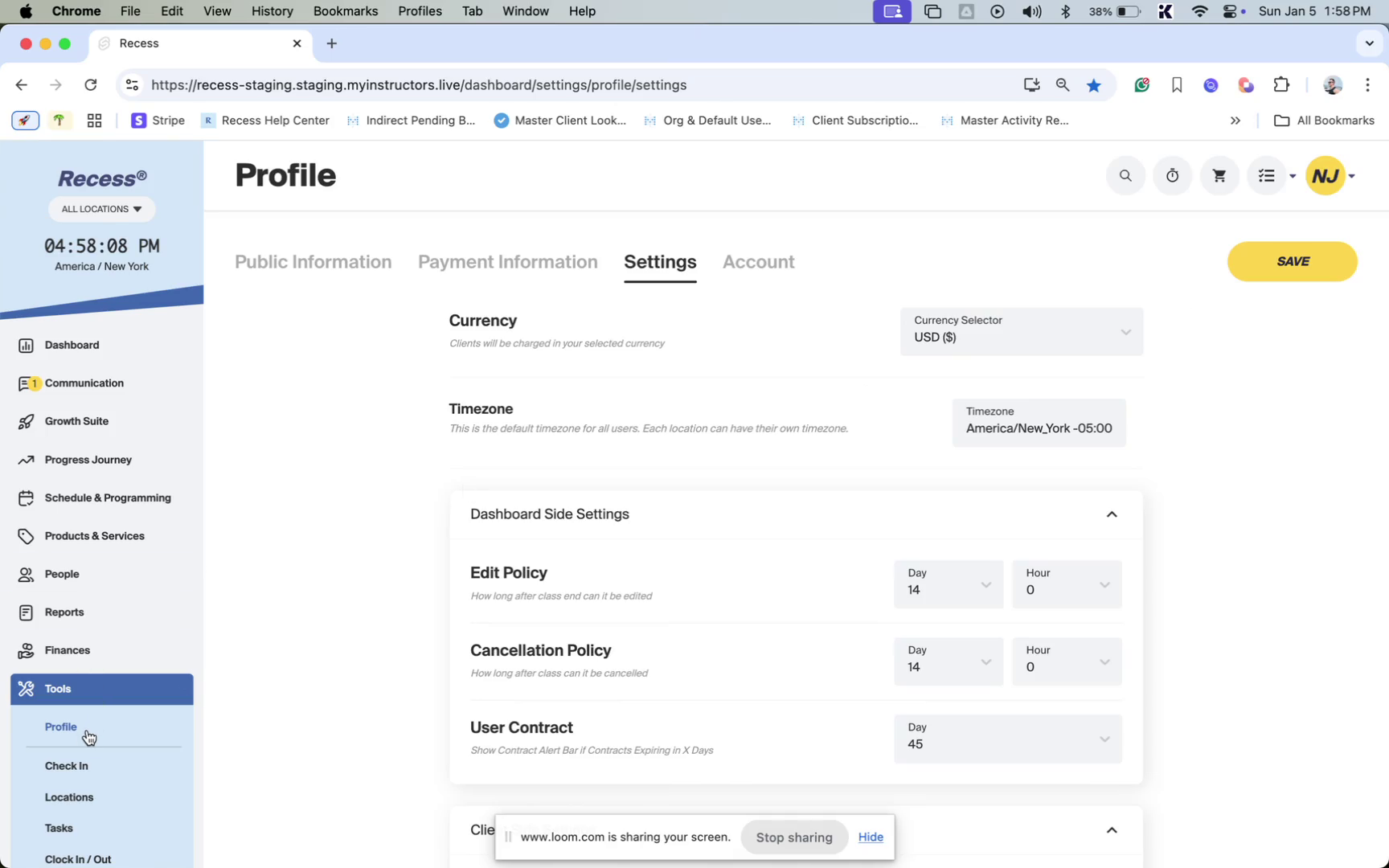Open the stopwatch timer icon
Screen dimensions: 1389x868
coord(1172,176)
